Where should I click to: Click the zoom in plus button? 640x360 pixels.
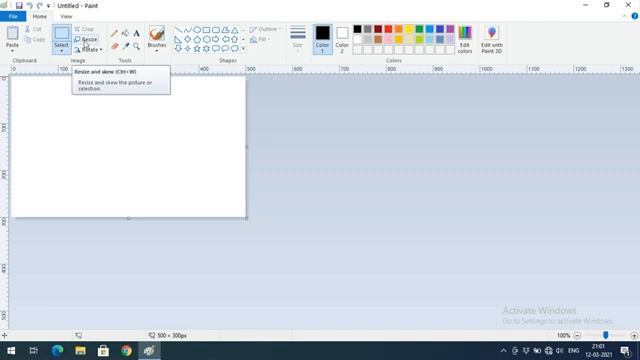pyautogui.click(x=634, y=336)
